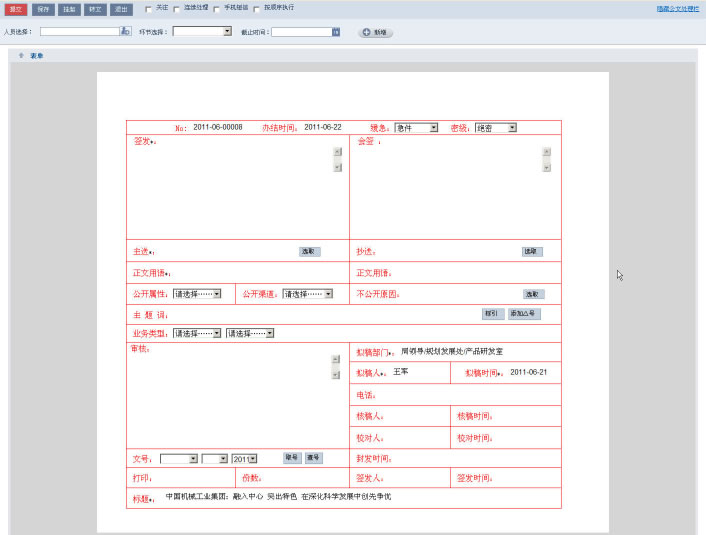
Task: Toggle the 连续处理 checkbox
Action: tap(177, 9)
